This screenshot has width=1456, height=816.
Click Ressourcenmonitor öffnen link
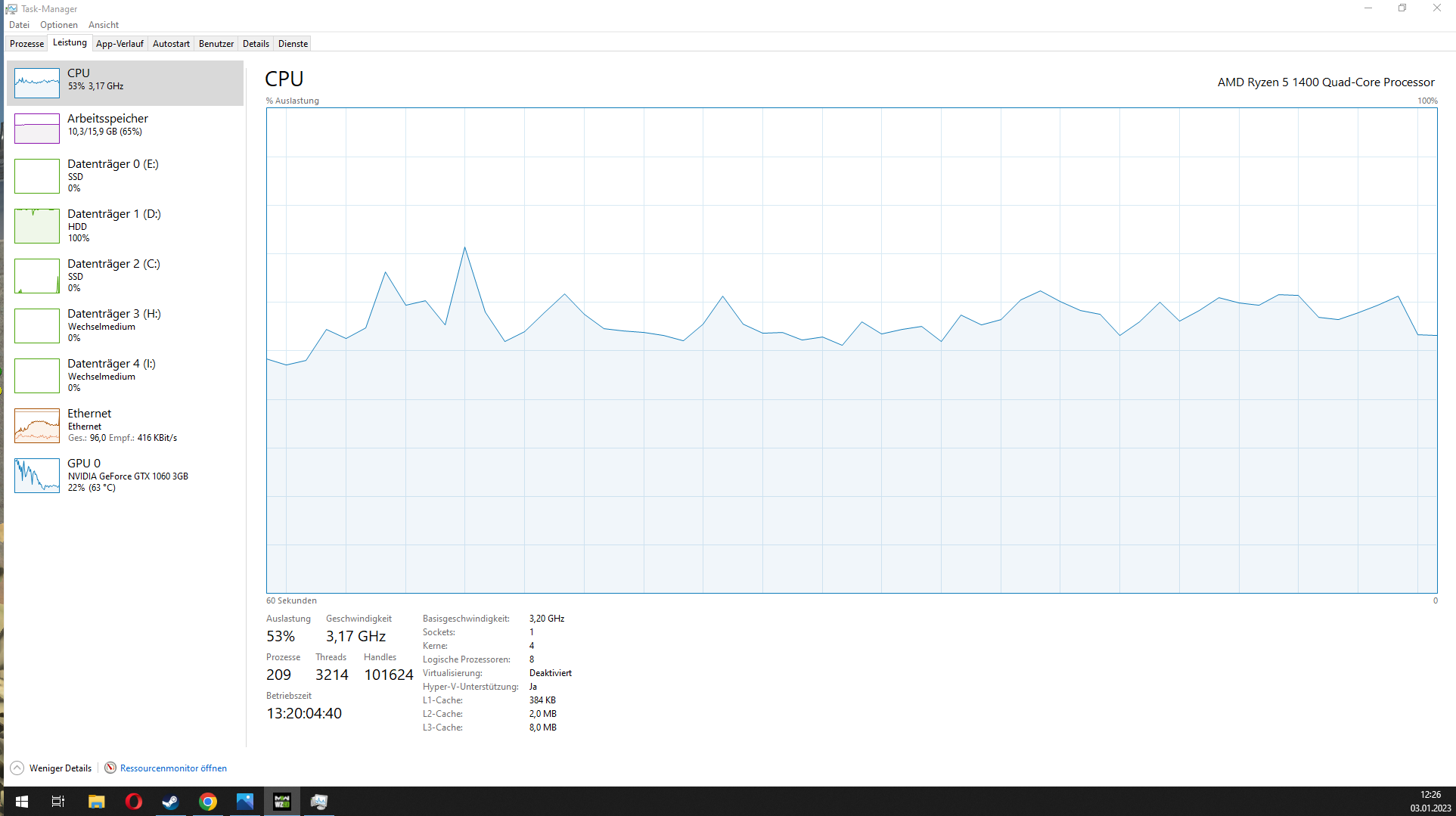(x=173, y=768)
